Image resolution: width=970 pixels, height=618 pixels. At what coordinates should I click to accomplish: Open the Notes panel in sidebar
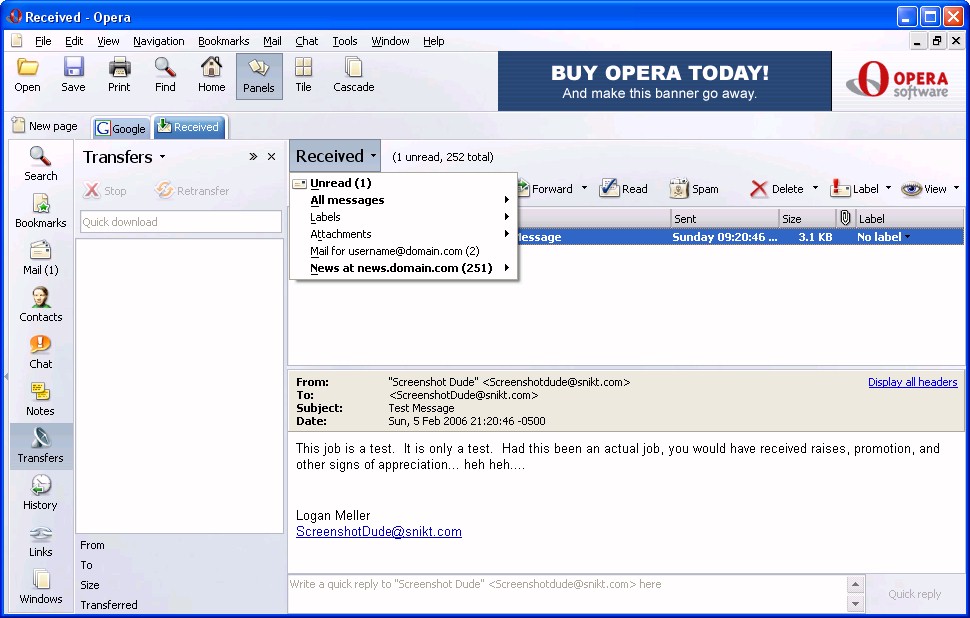(x=41, y=399)
